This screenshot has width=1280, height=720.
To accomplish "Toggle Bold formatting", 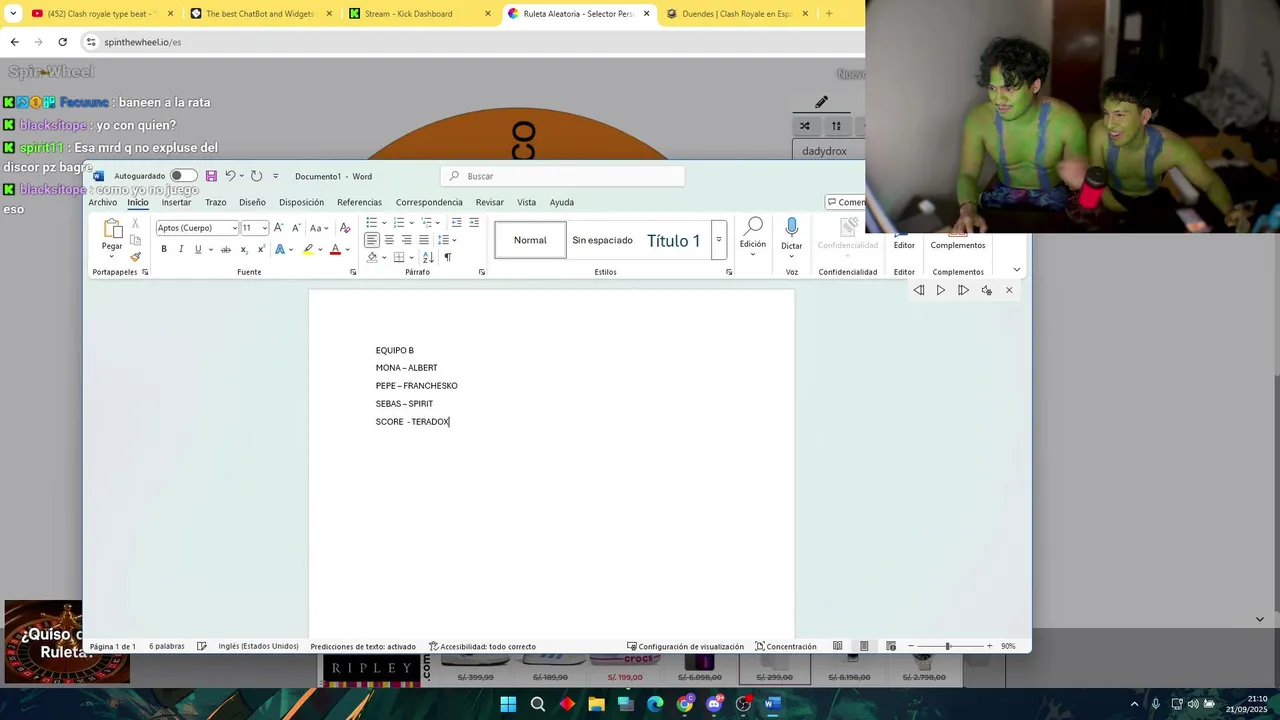I will [164, 249].
